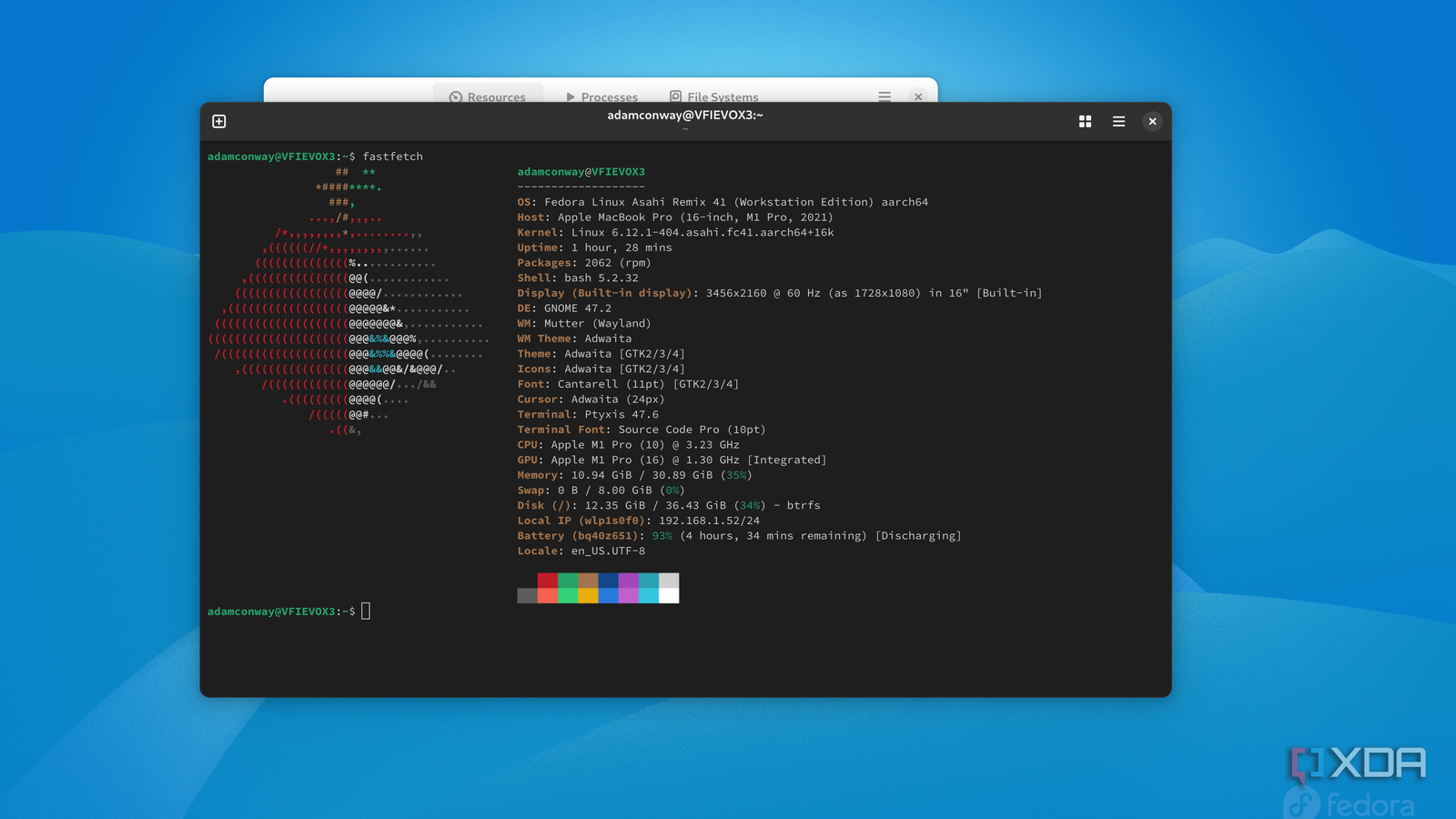The width and height of the screenshot is (1456, 819).
Task: Click the speedometer icon on the Resources tab
Action: click(x=457, y=96)
